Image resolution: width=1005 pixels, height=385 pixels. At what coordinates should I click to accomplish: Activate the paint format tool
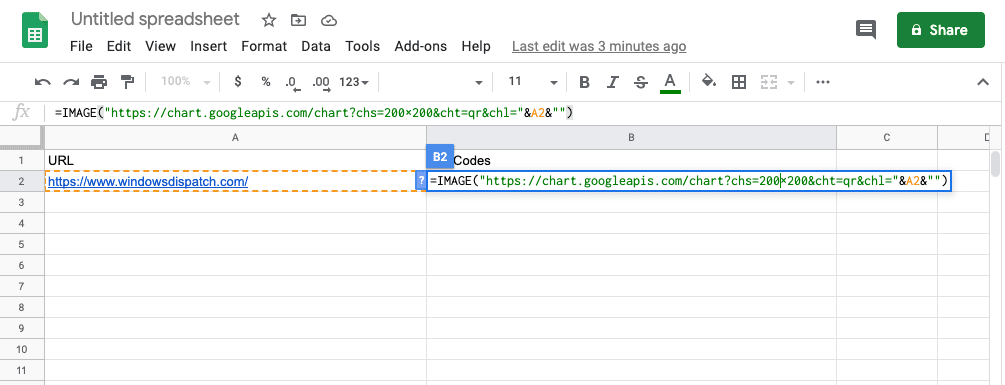click(x=128, y=82)
